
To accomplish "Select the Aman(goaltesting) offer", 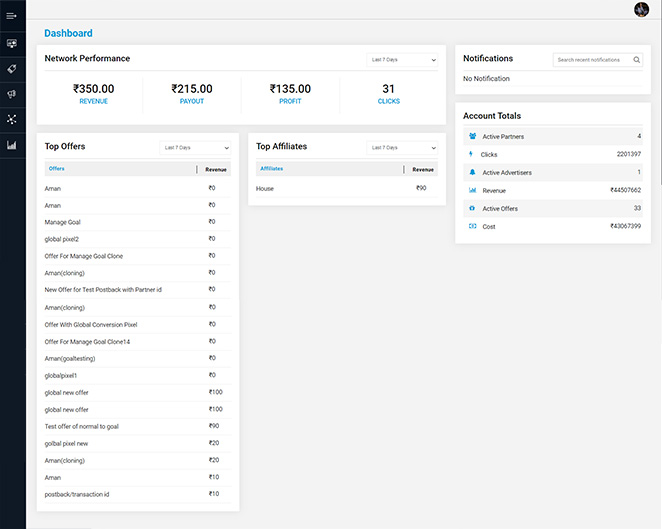I will (x=70, y=358).
